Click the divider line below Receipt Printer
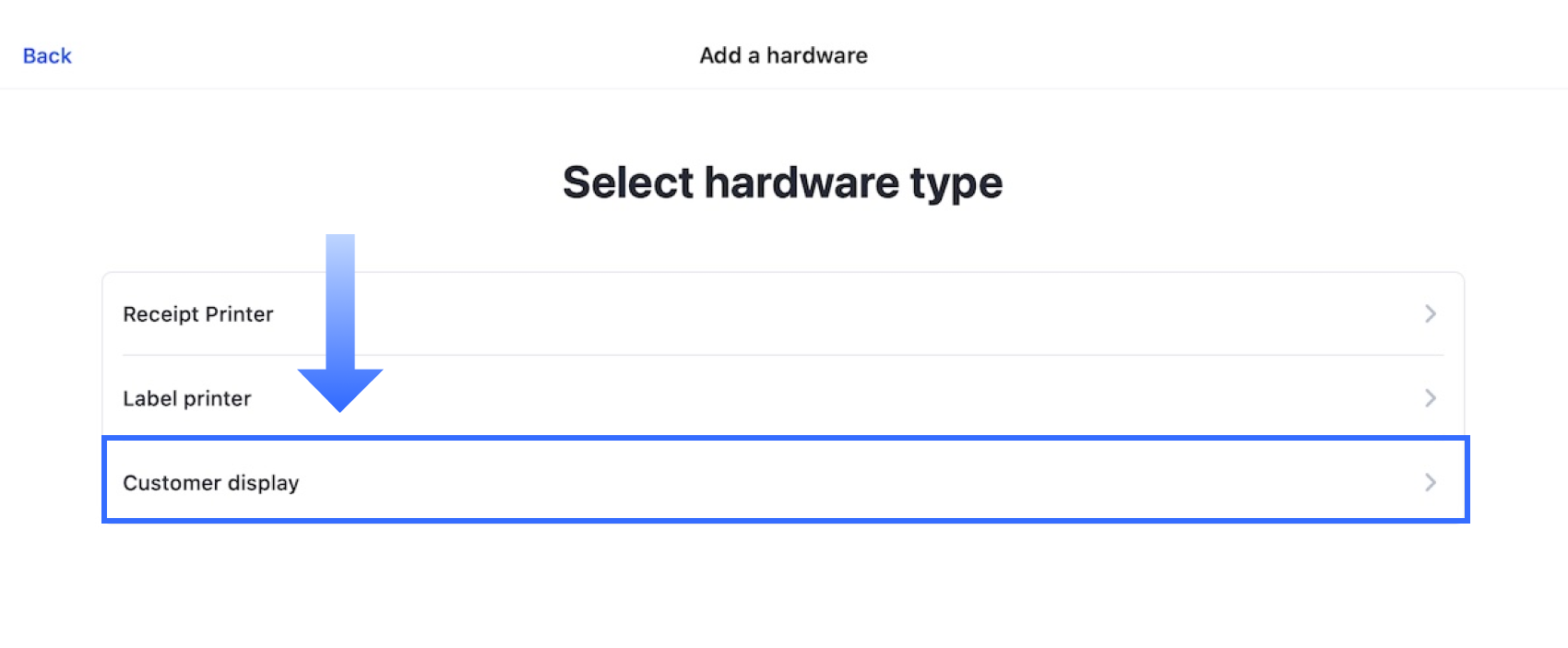1568x648 pixels. pyautogui.click(x=784, y=355)
